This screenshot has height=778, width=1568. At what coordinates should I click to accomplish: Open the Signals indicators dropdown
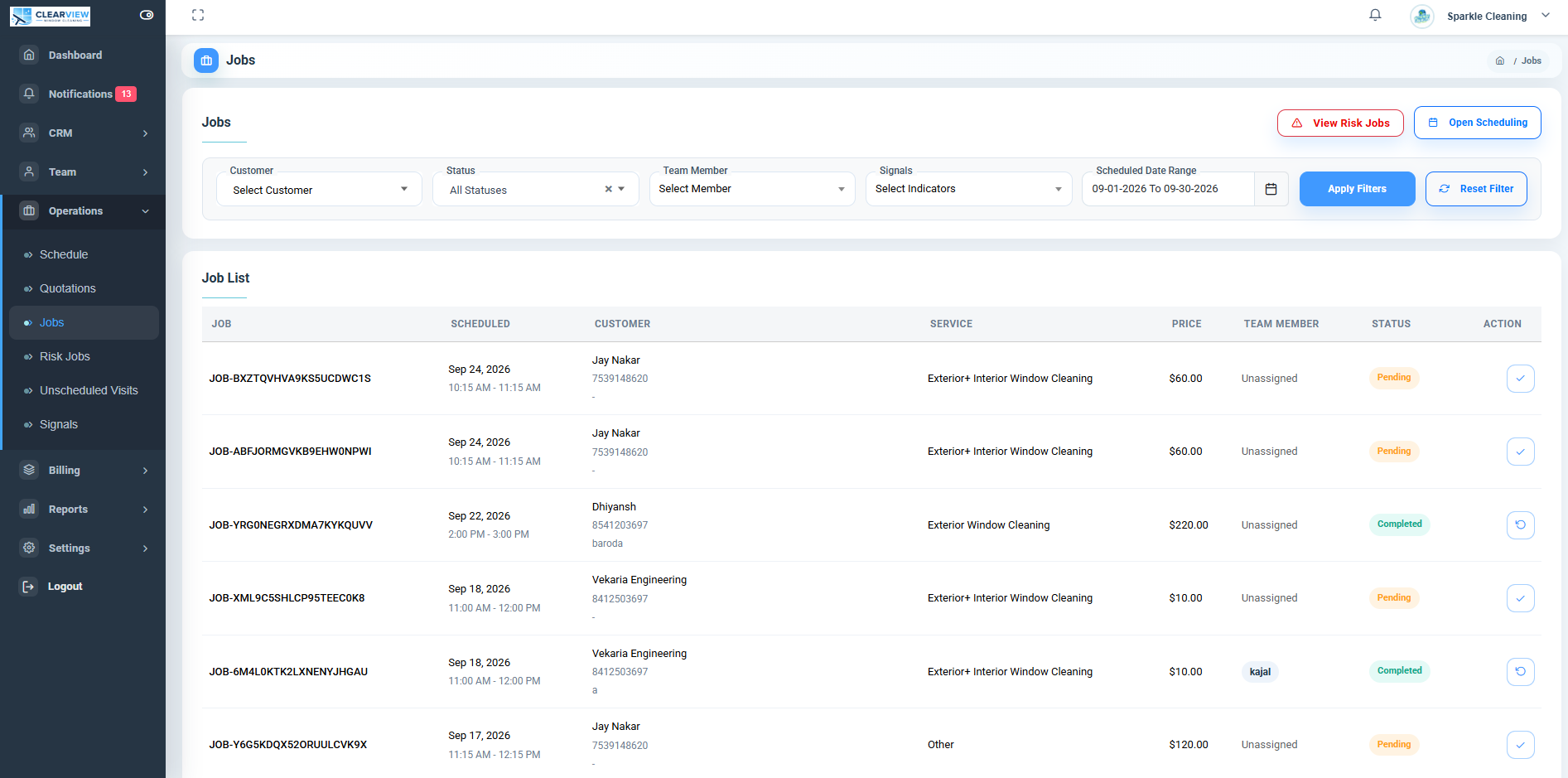(x=969, y=189)
